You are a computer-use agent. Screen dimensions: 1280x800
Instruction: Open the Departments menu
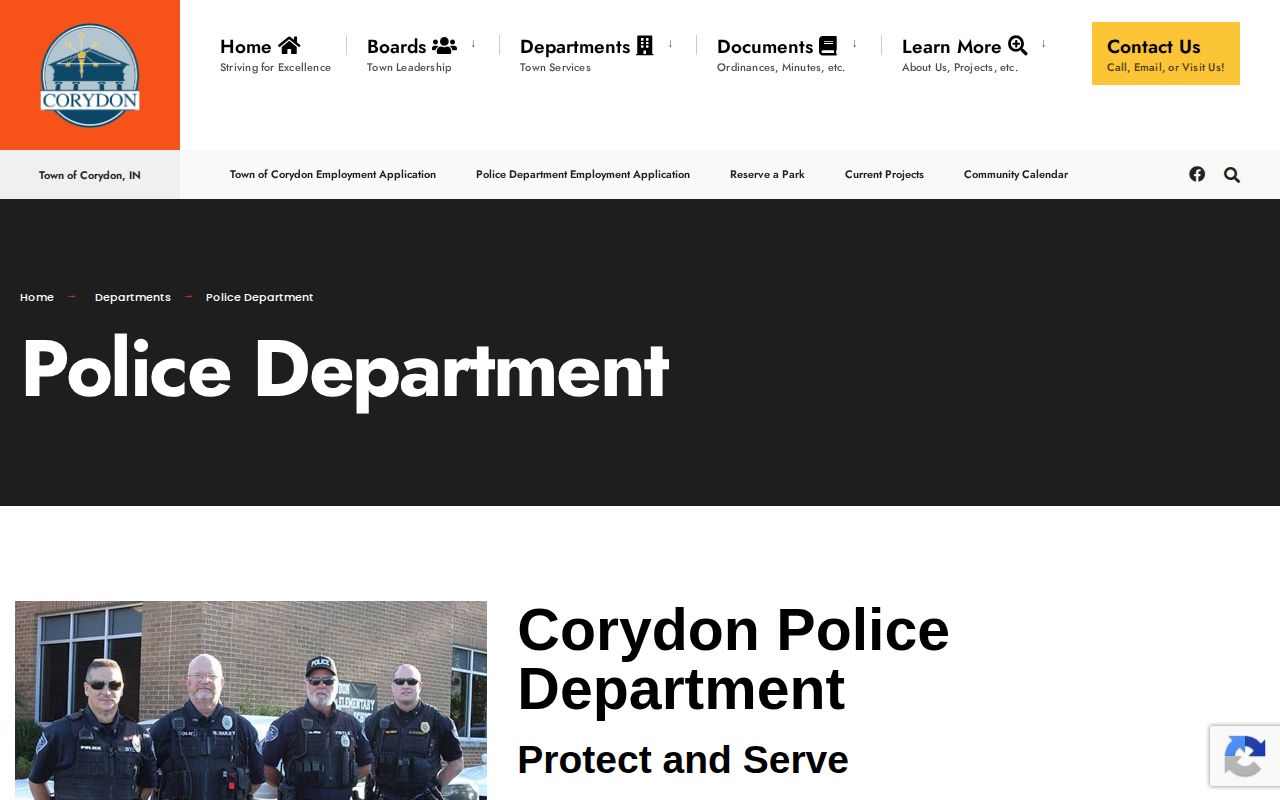point(586,55)
